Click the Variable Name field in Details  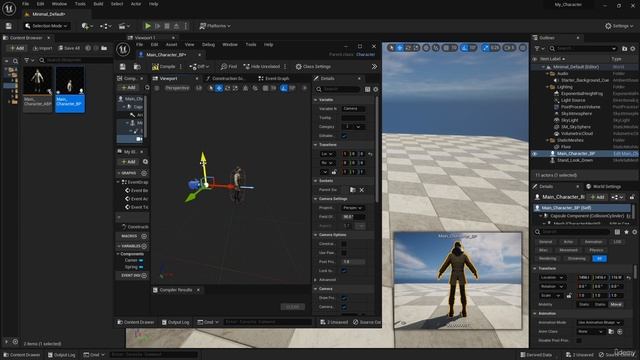pos(353,109)
